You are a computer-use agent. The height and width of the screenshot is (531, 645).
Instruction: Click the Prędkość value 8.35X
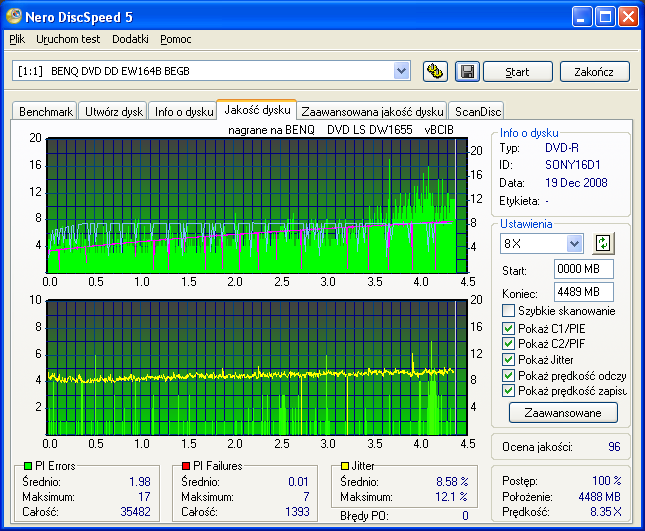pyautogui.click(x=606, y=512)
